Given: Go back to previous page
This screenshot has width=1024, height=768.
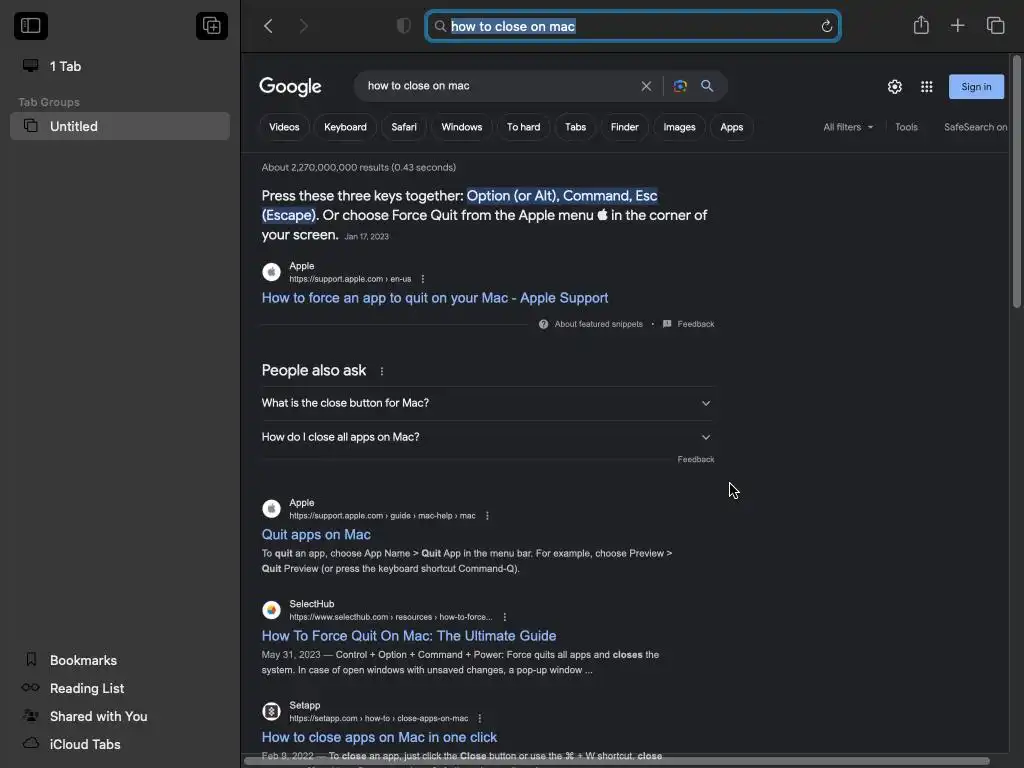Looking at the screenshot, I should [268, 26].
